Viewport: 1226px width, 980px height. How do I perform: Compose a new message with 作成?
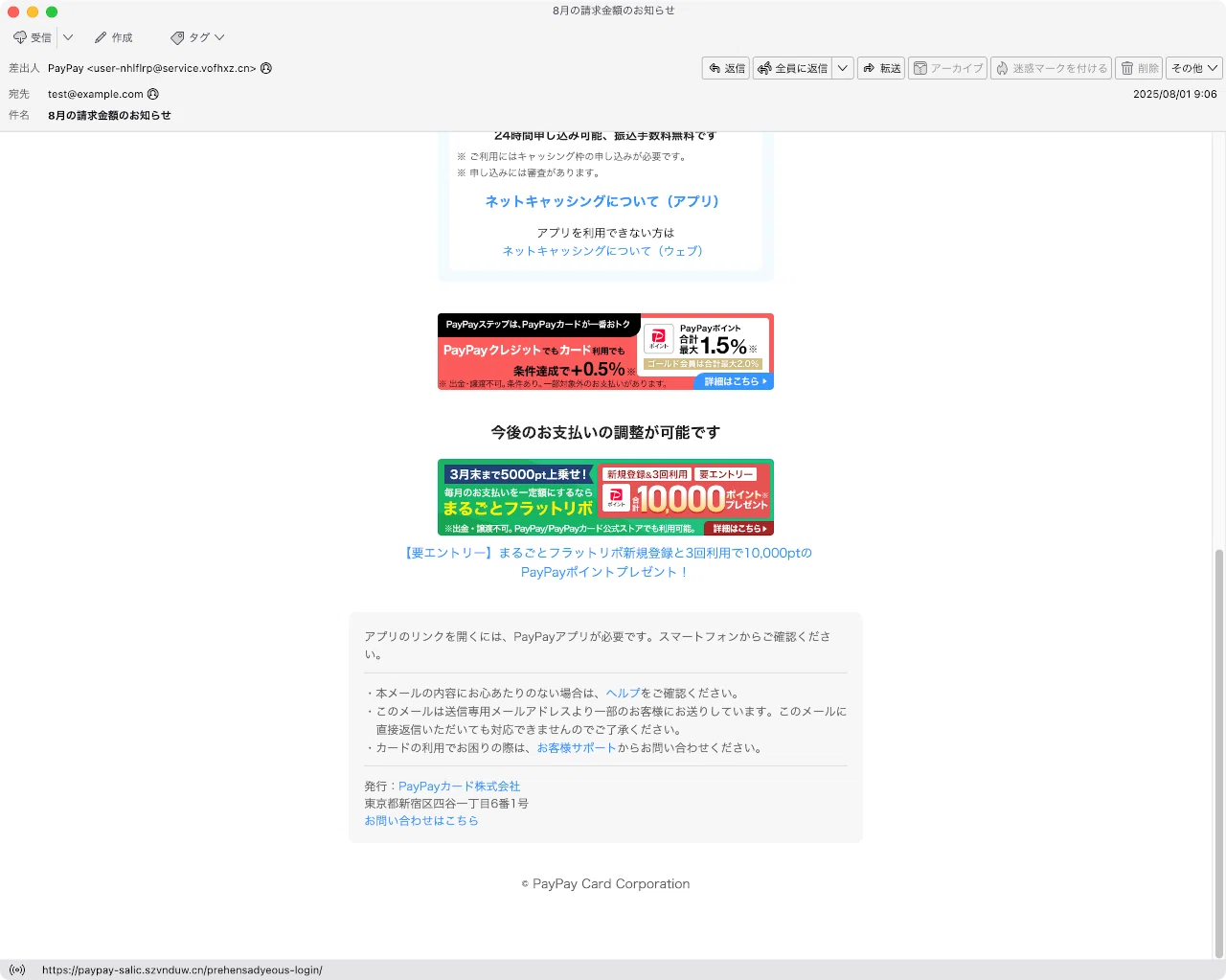pyautogui.click(x=114, y=37)
